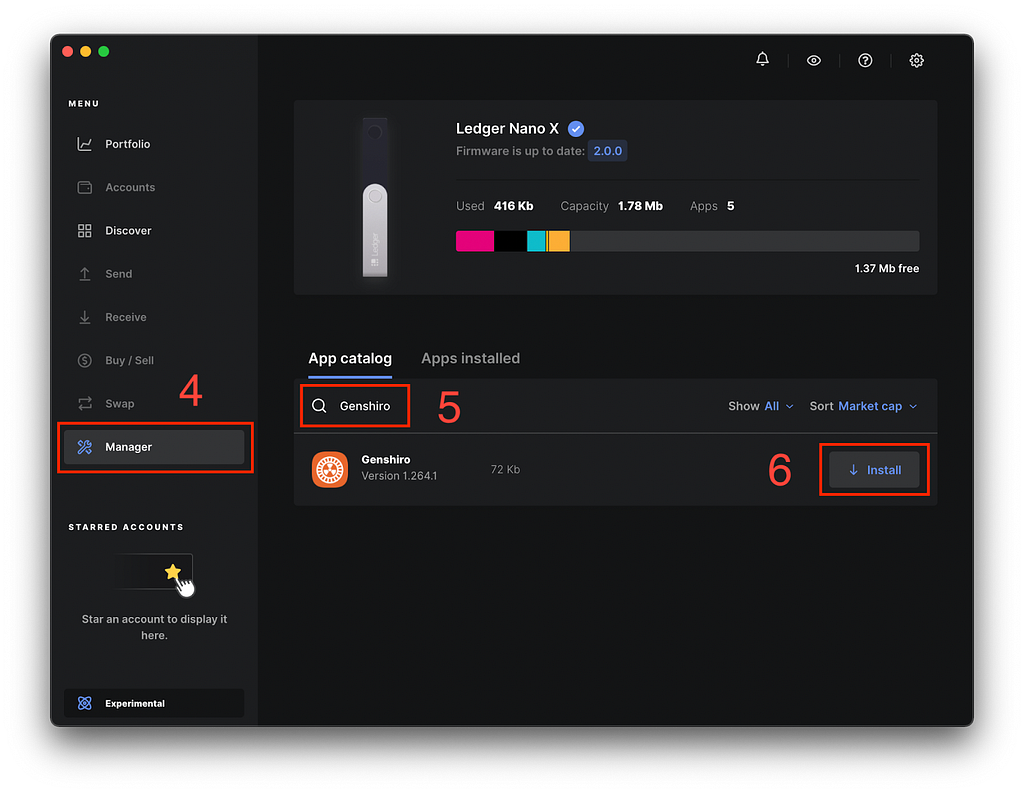Click the 1.37 Mb free label
Image resolution: width=1024 pixels, height=793 pixels.
click(x=886, y=268)
